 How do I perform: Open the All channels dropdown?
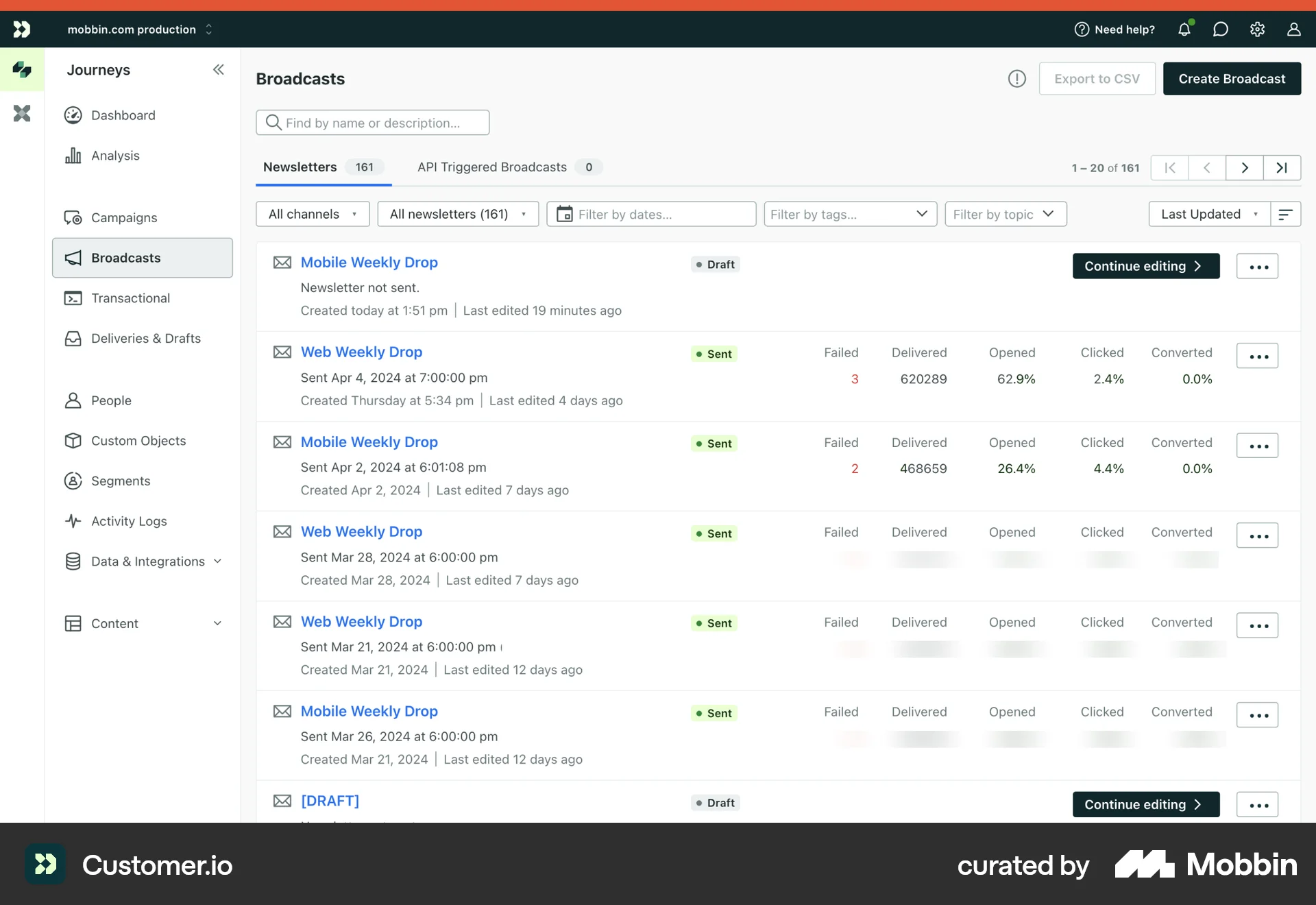313,214
